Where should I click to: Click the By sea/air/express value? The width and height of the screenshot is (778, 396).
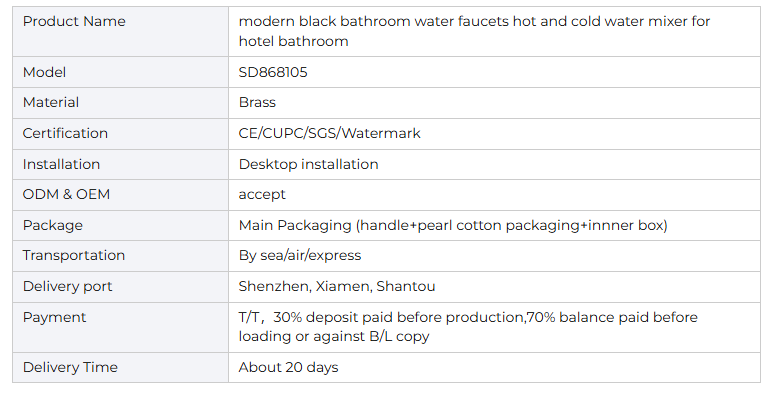[300, 255]
